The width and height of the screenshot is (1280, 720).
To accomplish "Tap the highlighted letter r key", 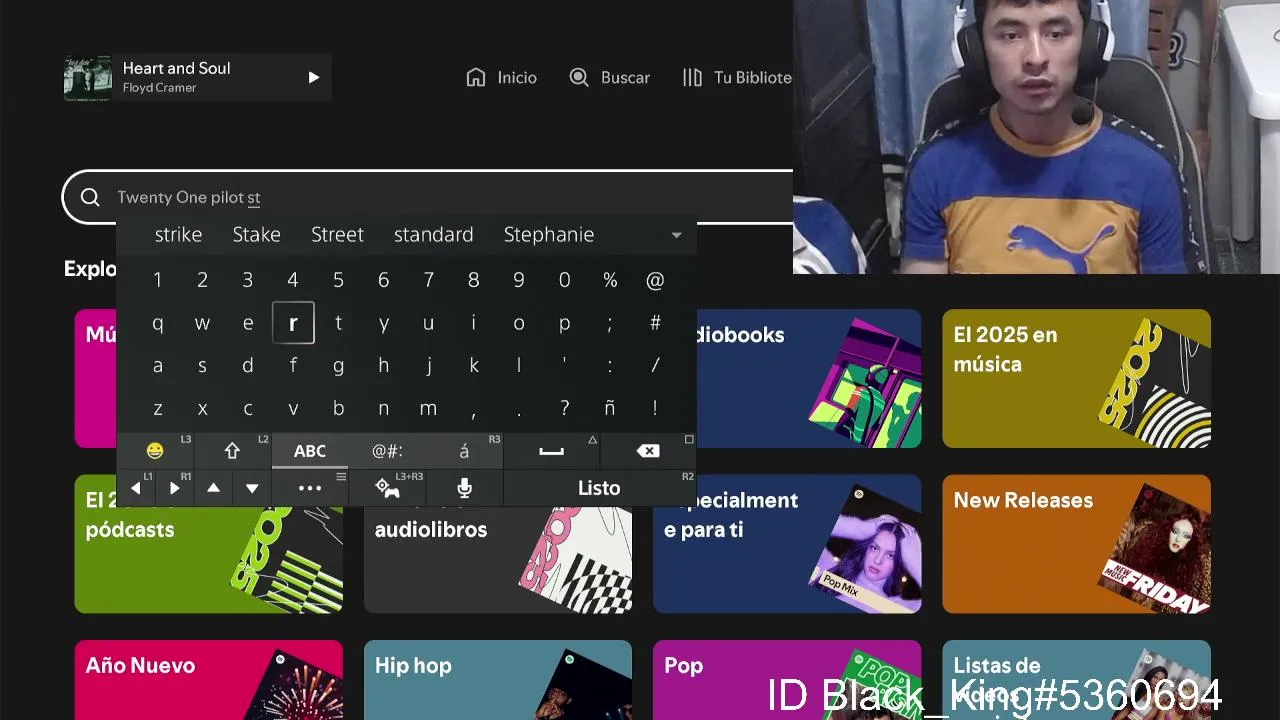I will (293, 323).
